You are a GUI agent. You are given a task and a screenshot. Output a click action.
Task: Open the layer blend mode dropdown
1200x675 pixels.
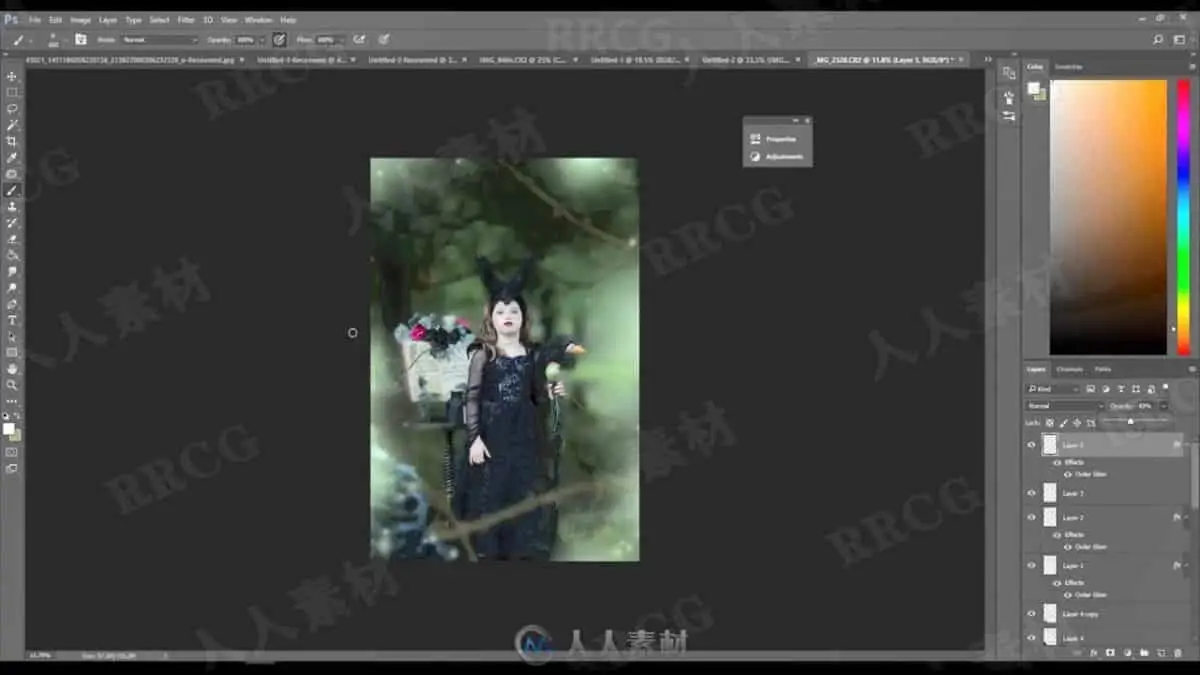1064,405
